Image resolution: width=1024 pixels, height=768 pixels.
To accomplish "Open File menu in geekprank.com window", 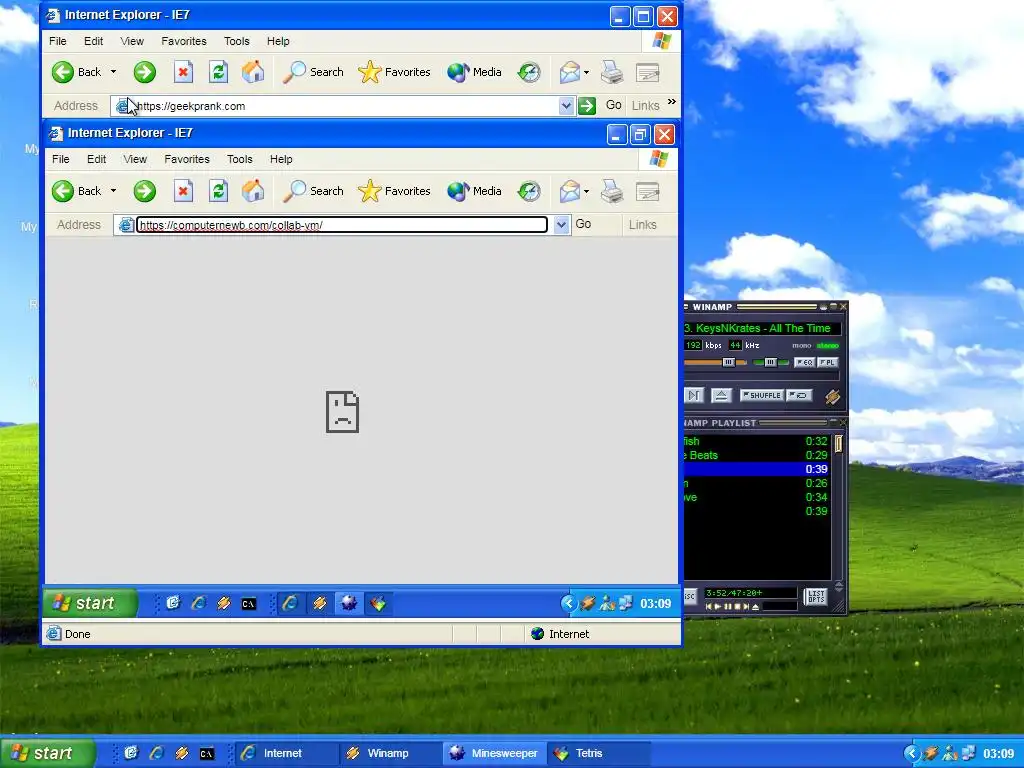I will (57, 41).
